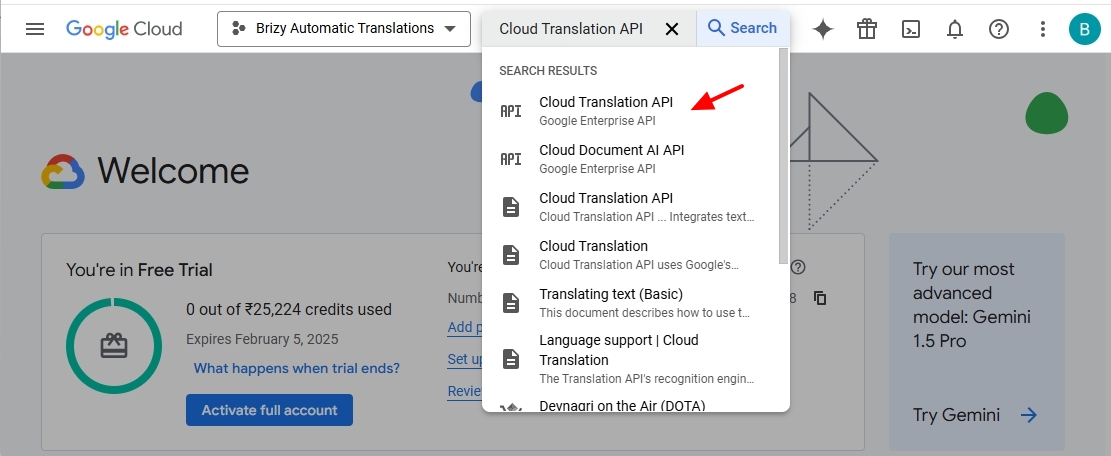Click the Cloud Translation document icon
This screenshot has height=456, width=1111.
[x=511, y=255]
